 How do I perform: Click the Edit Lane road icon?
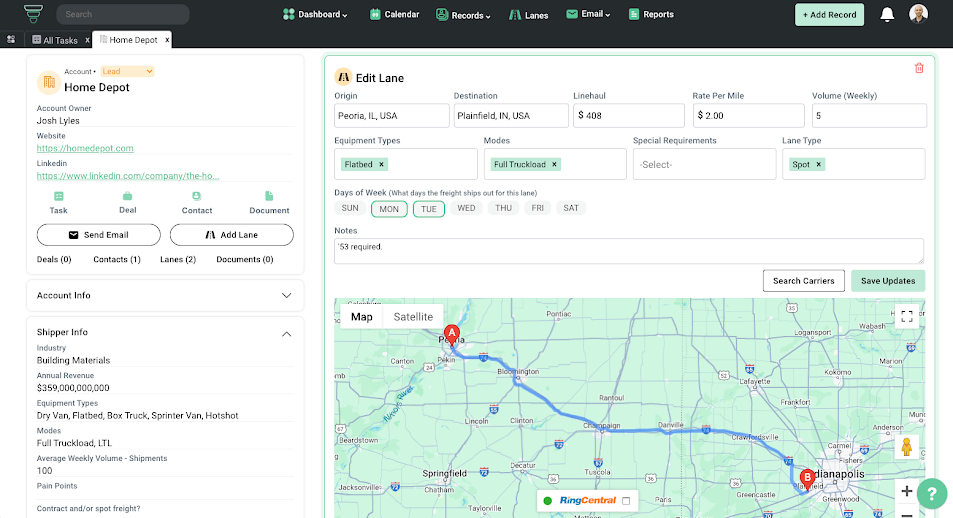(x=343, y=77)
